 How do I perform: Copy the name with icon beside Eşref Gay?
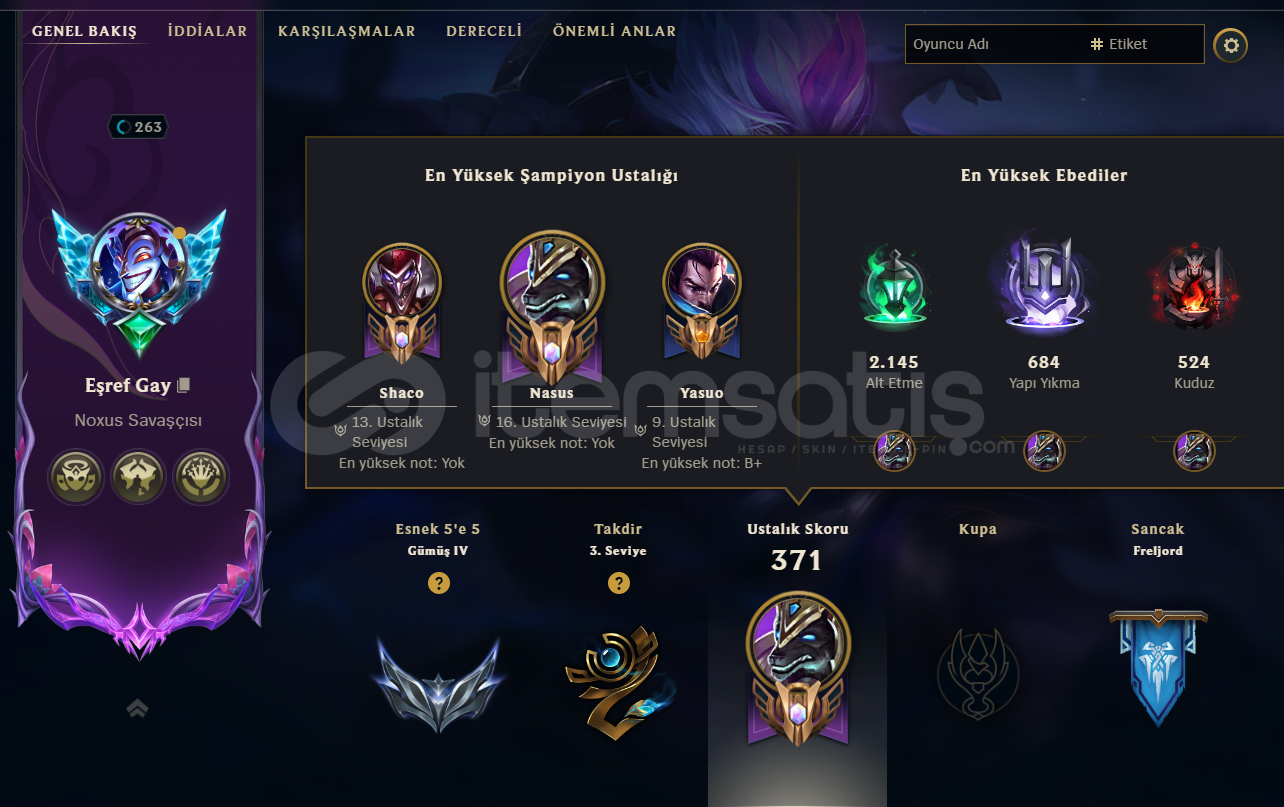pyautogui.click(x=184, y=385)
